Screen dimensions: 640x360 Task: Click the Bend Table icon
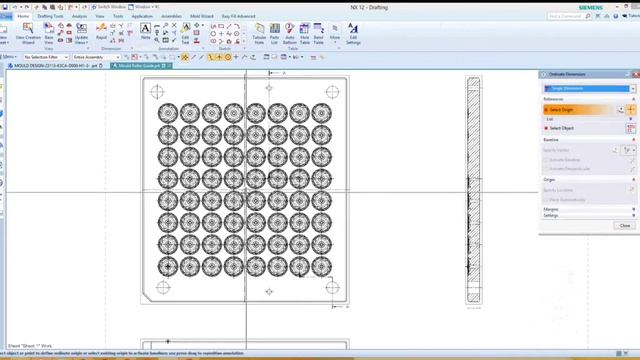(318, 33)
